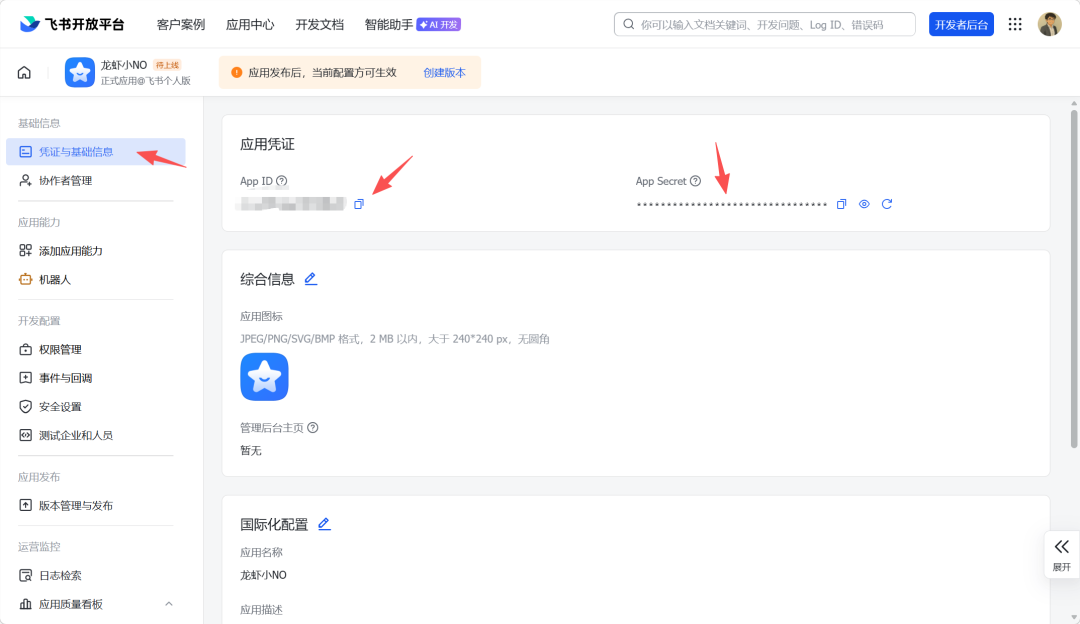This screenshot has width=1080, height=624.
Task: Click the 开发者后台 button
Action: 961,24
